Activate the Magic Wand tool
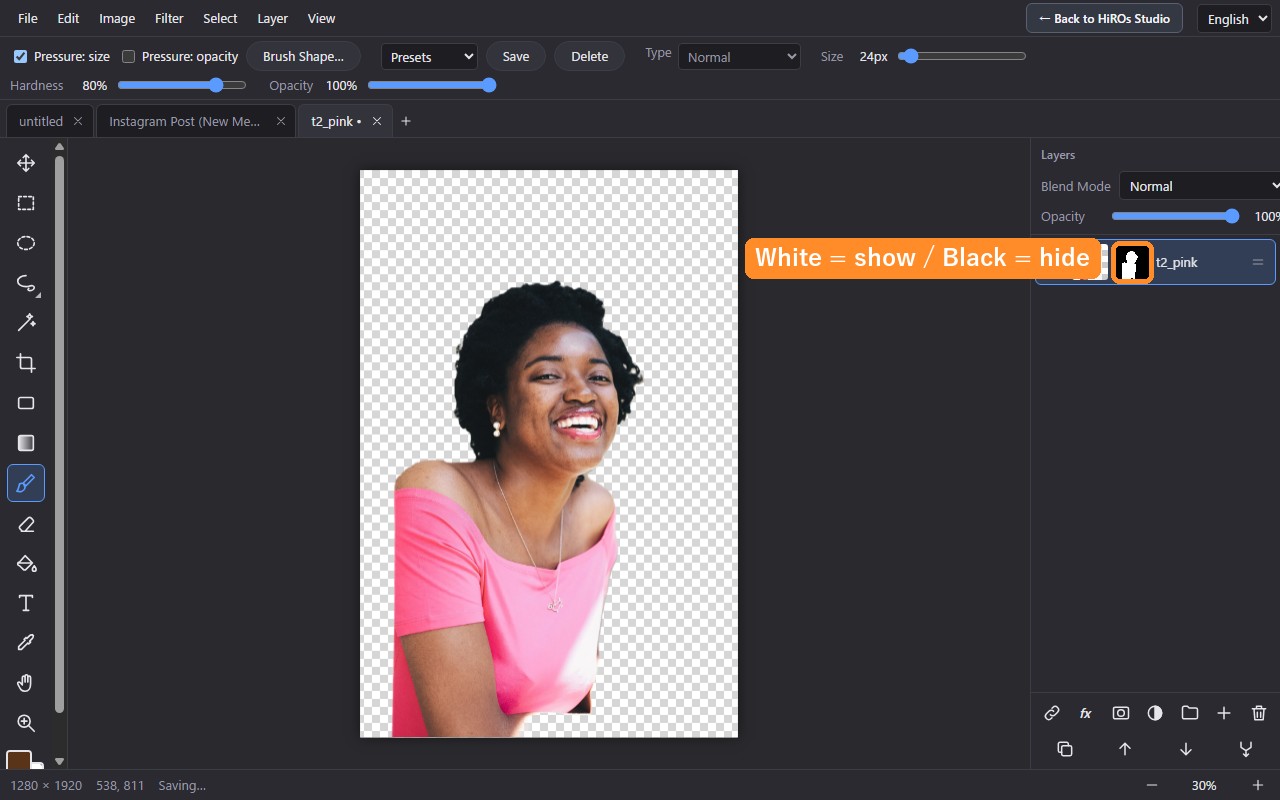Image resolution: width=1280 pixels, height=800 pixels. click(26, 323)
